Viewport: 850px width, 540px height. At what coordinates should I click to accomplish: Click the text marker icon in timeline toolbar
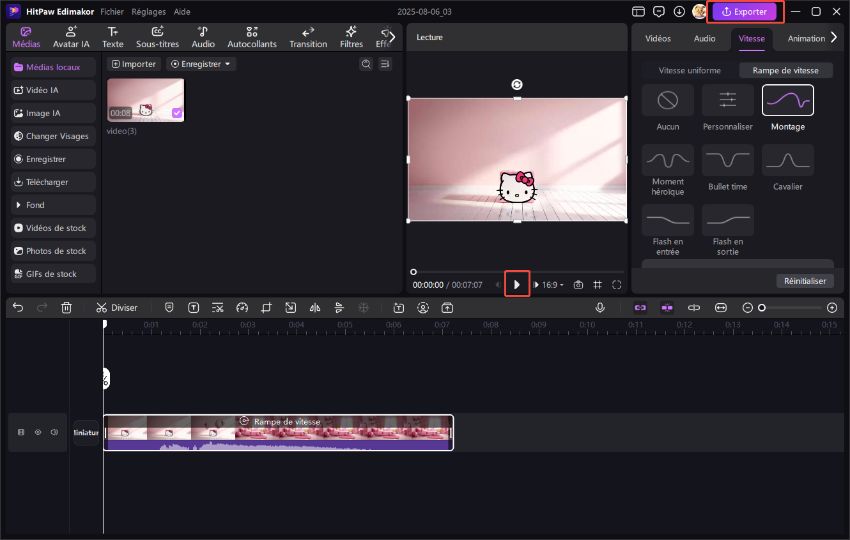(x=193, y=307)
